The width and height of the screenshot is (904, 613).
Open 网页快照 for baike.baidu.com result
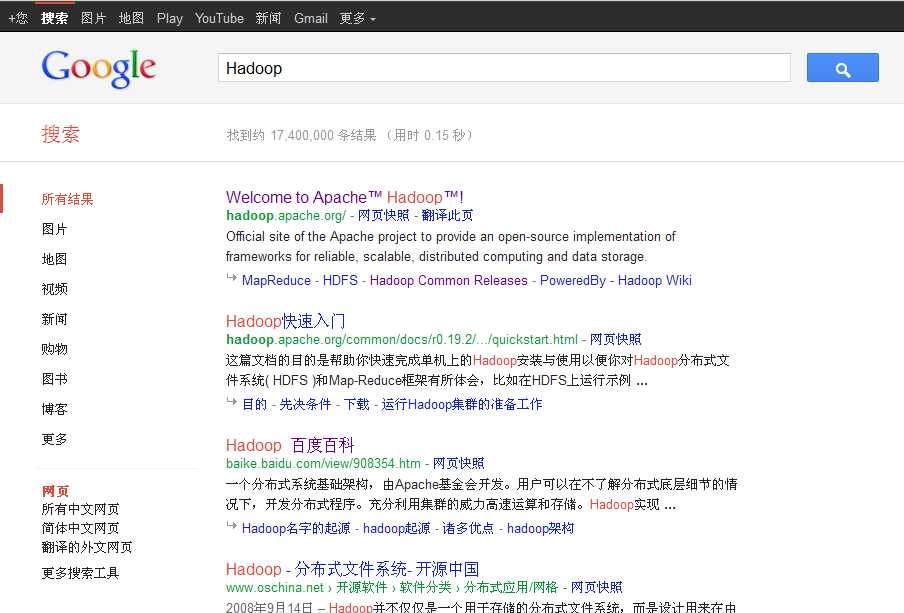coord(458,463)
